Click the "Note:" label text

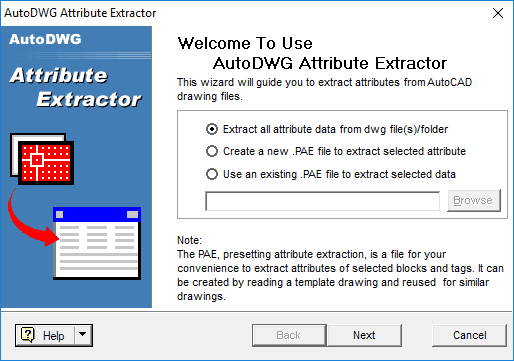coord(189,240)
